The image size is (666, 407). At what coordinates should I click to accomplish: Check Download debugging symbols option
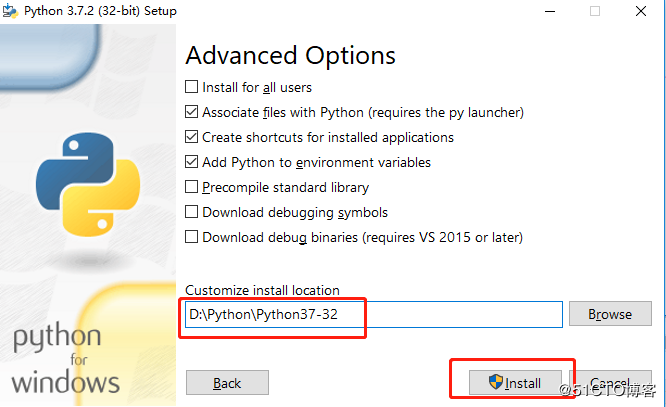point(192,212)
